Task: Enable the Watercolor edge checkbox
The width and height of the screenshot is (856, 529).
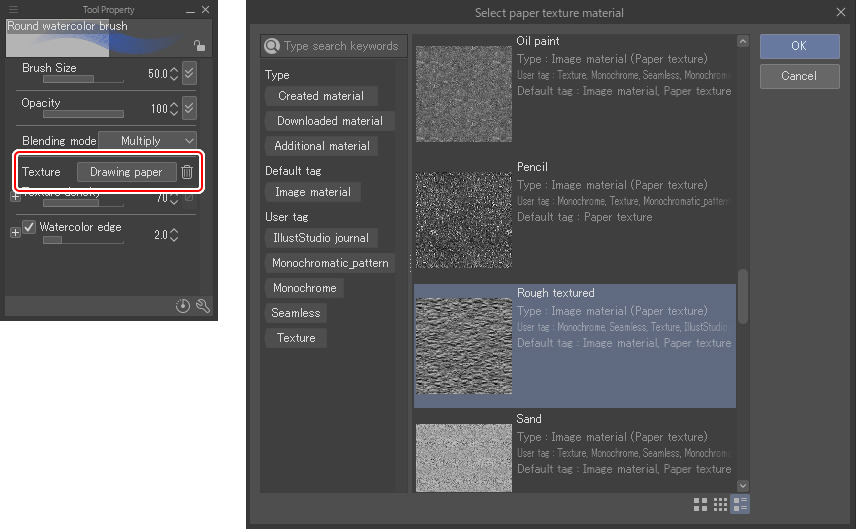Action: point(29,227)
